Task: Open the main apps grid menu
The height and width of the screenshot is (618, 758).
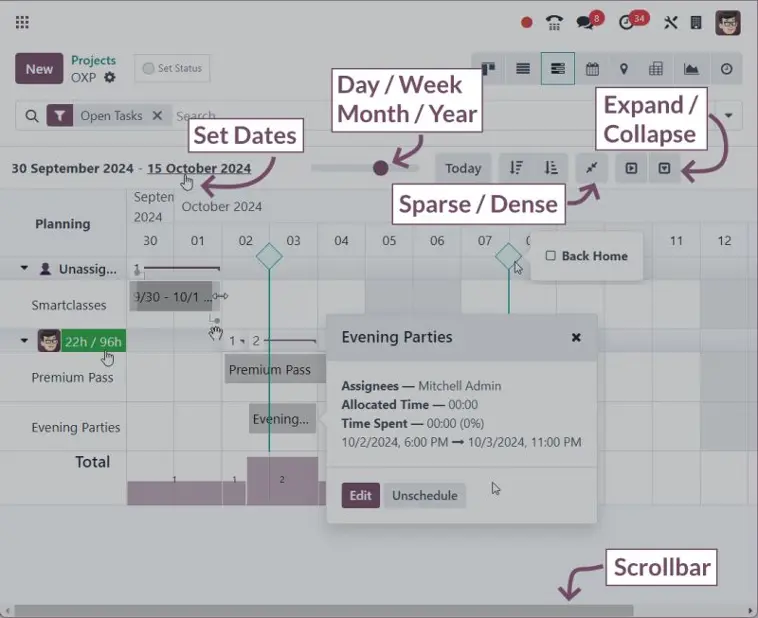Action: 22,22
